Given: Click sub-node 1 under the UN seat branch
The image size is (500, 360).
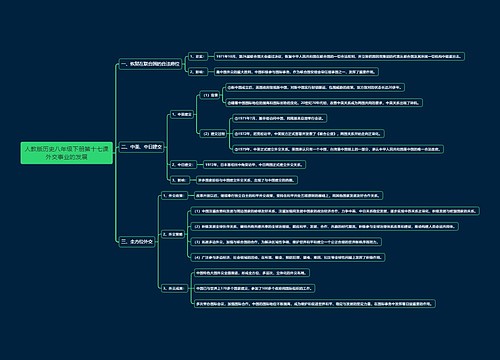Looking at the screenshot, I should (x=198, y=56).
